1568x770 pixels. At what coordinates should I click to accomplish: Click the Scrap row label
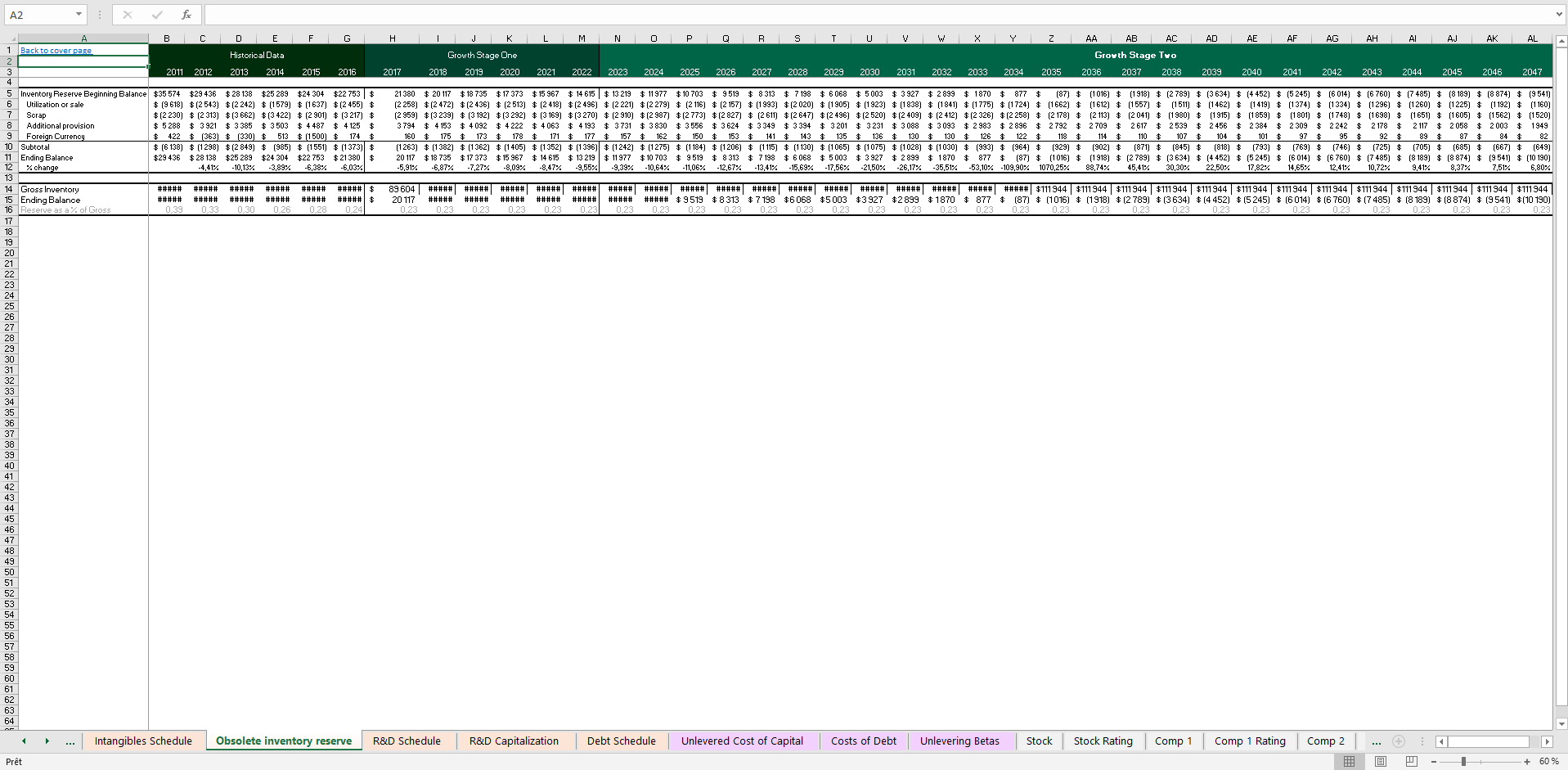pos(37,115)
